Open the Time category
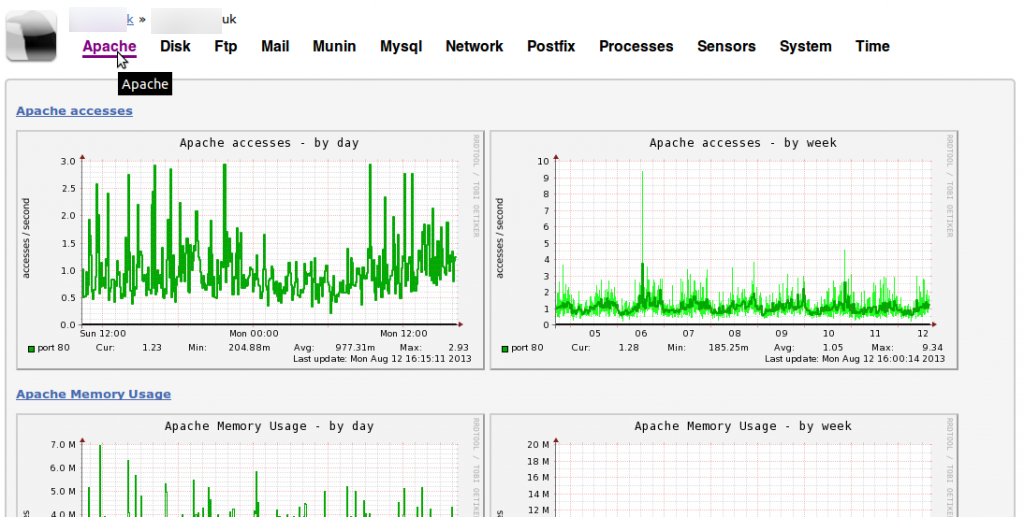Image resolution: width=1024 pixels, height=517 pixels. point(872,46)
